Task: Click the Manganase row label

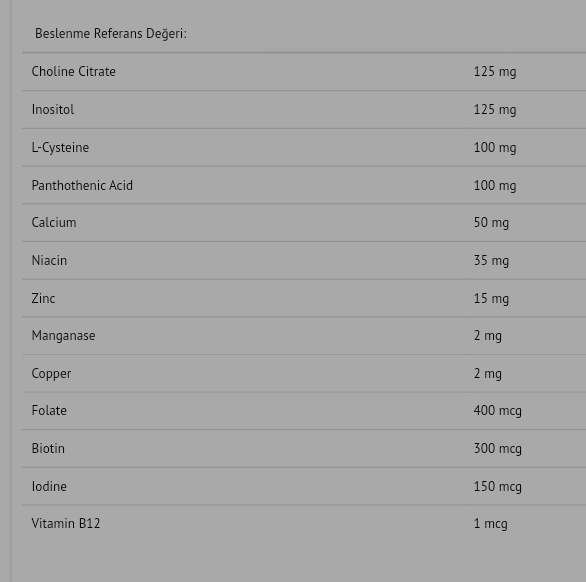Action: coord(64,336)
